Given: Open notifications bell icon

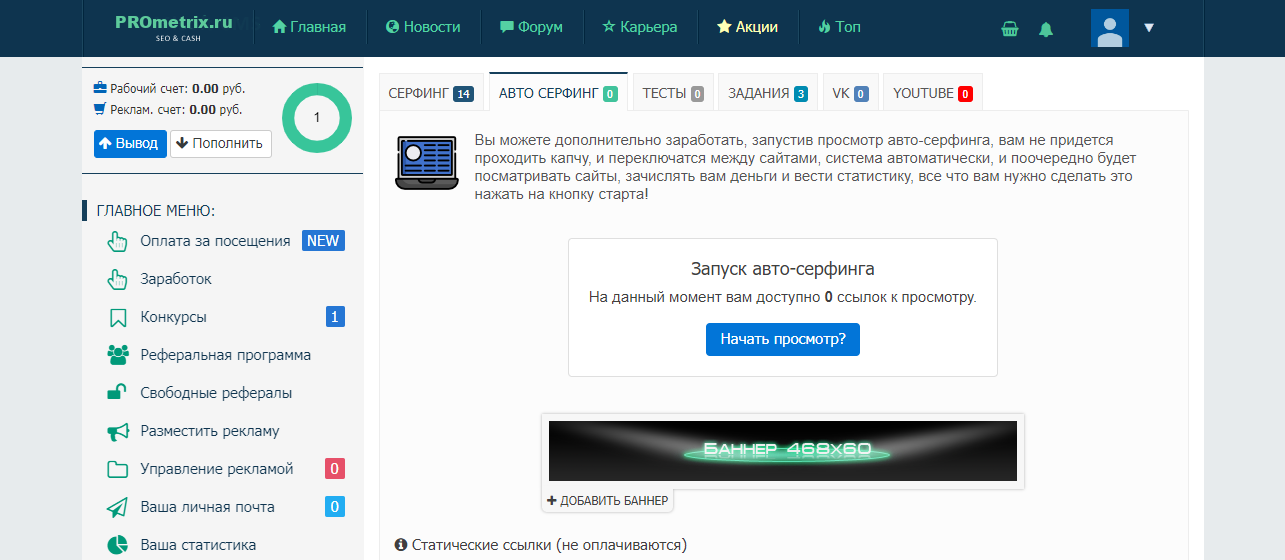Looking at the screenshot, I should tap(1046, 29).
